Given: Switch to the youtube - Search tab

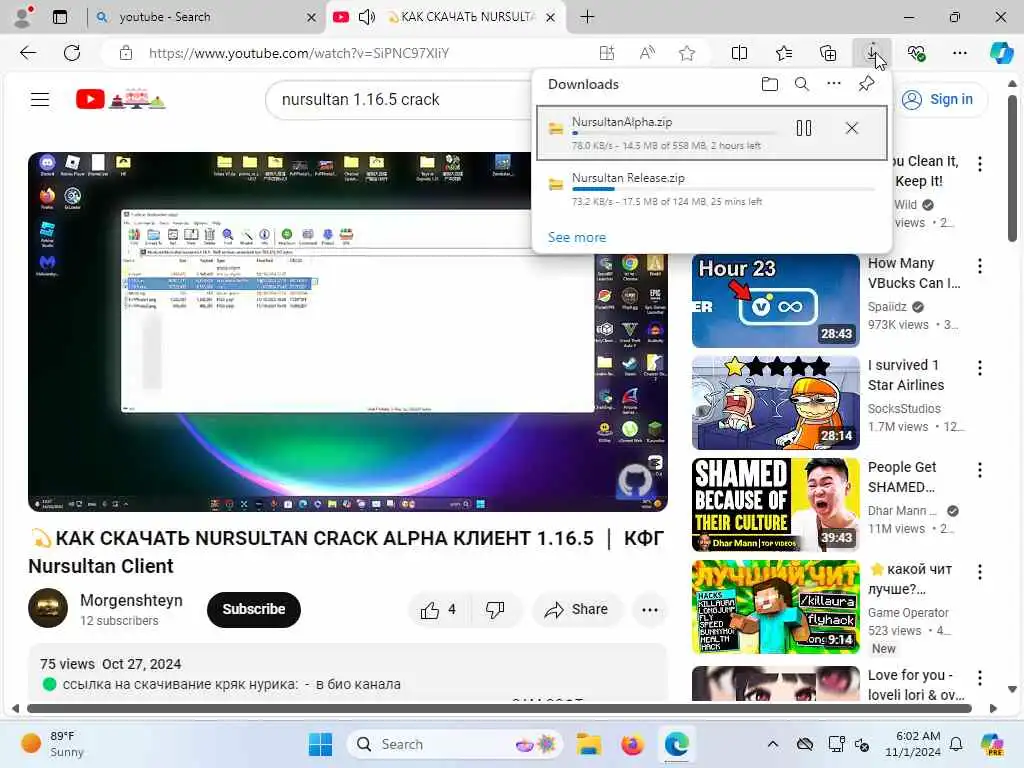Looking at the screenshot, I should 165,17.
